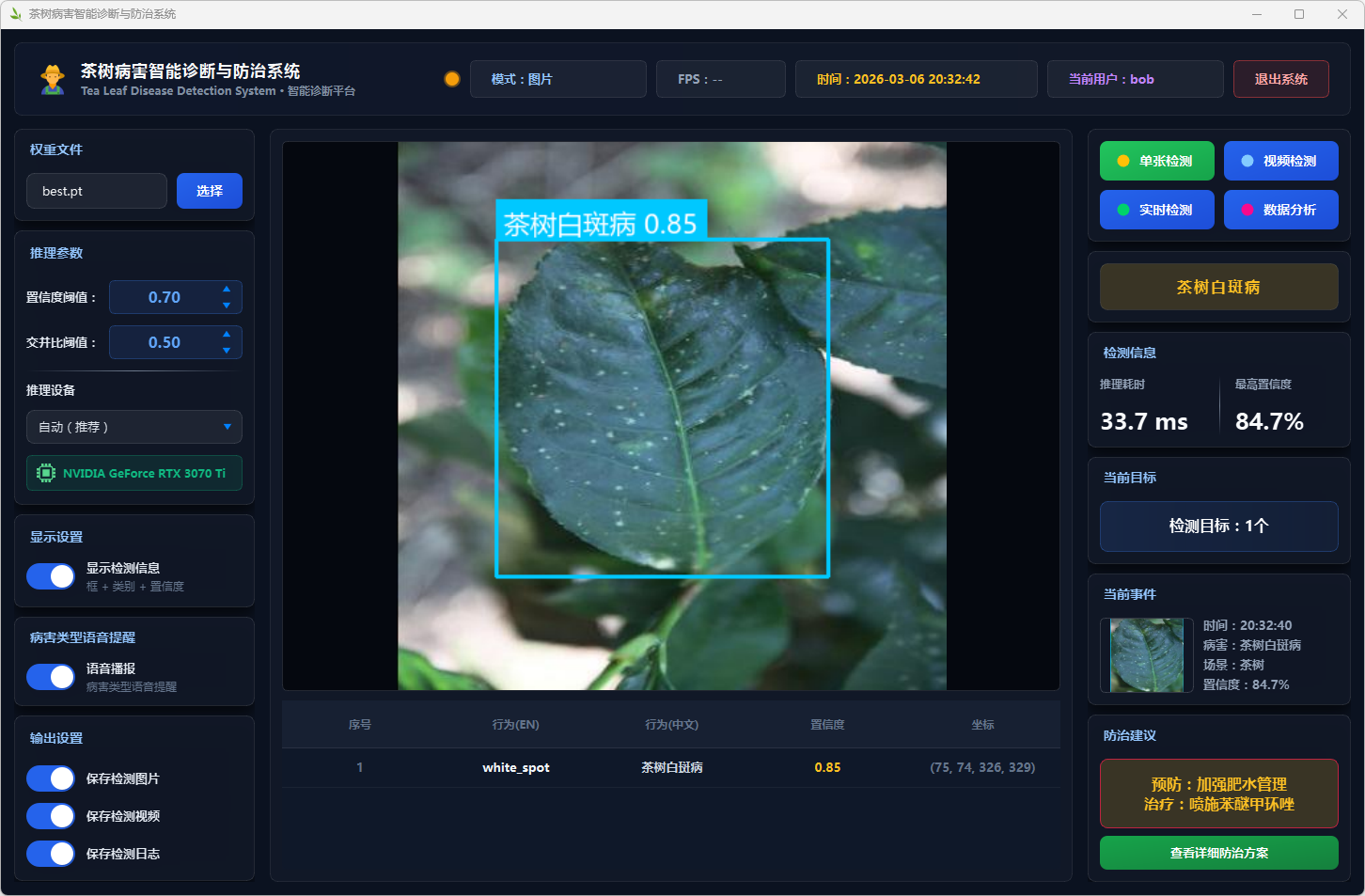This screenshot has height=896, width=1365.
Task: View the detailed treatment plan
Action: coord(1218,853)
